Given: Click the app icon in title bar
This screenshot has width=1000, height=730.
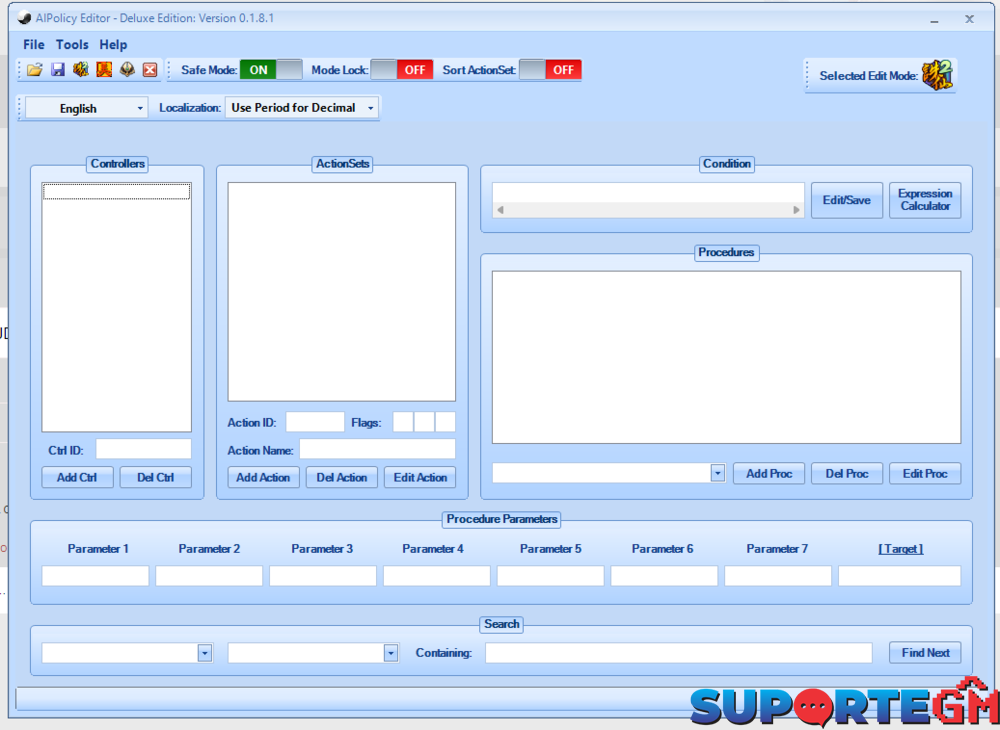Looking at the screenshot, I should (24, 18).
